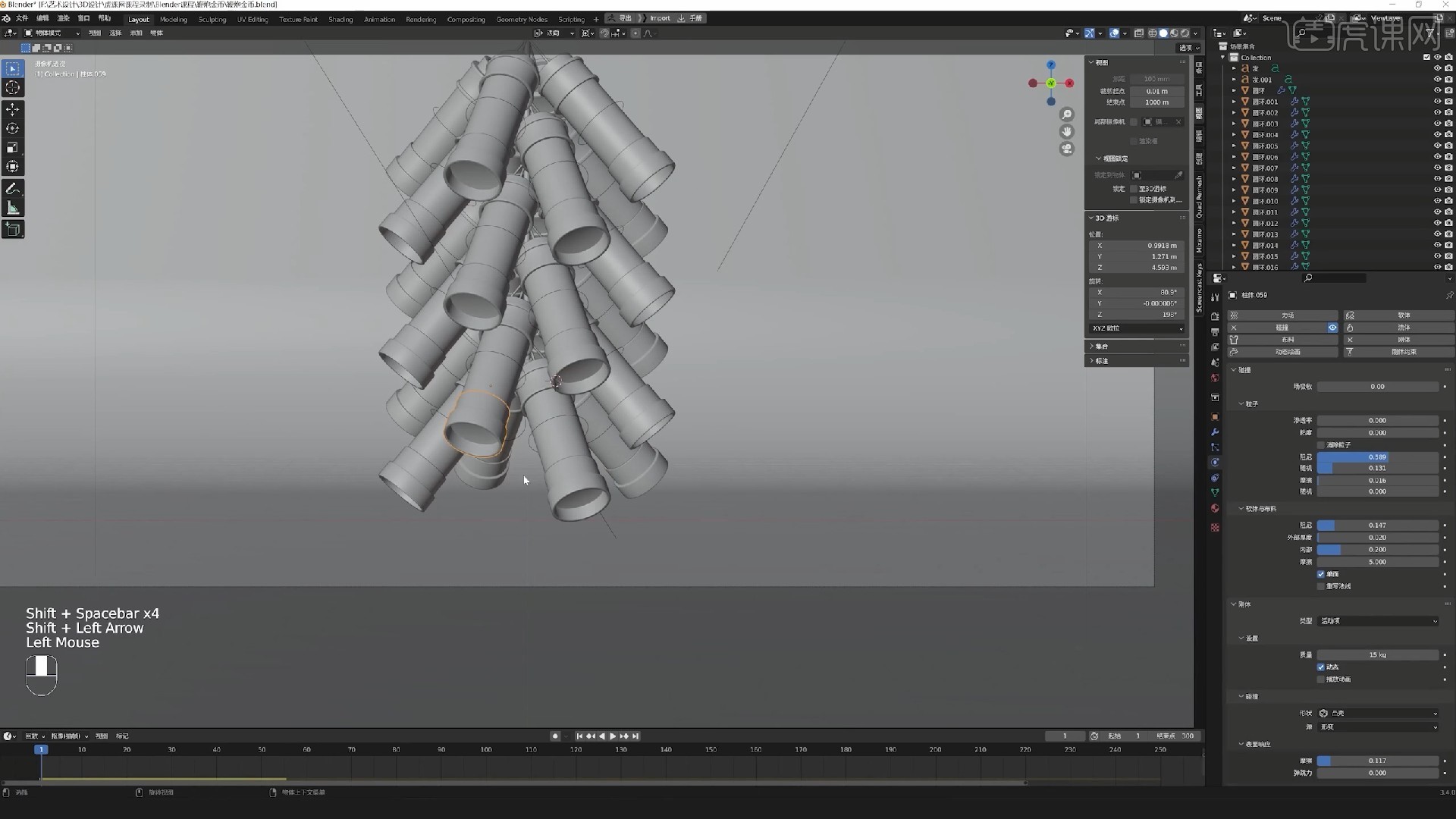Select the Move tool
This screenshot has width=1456, height=819.
(x=13, y=110)
